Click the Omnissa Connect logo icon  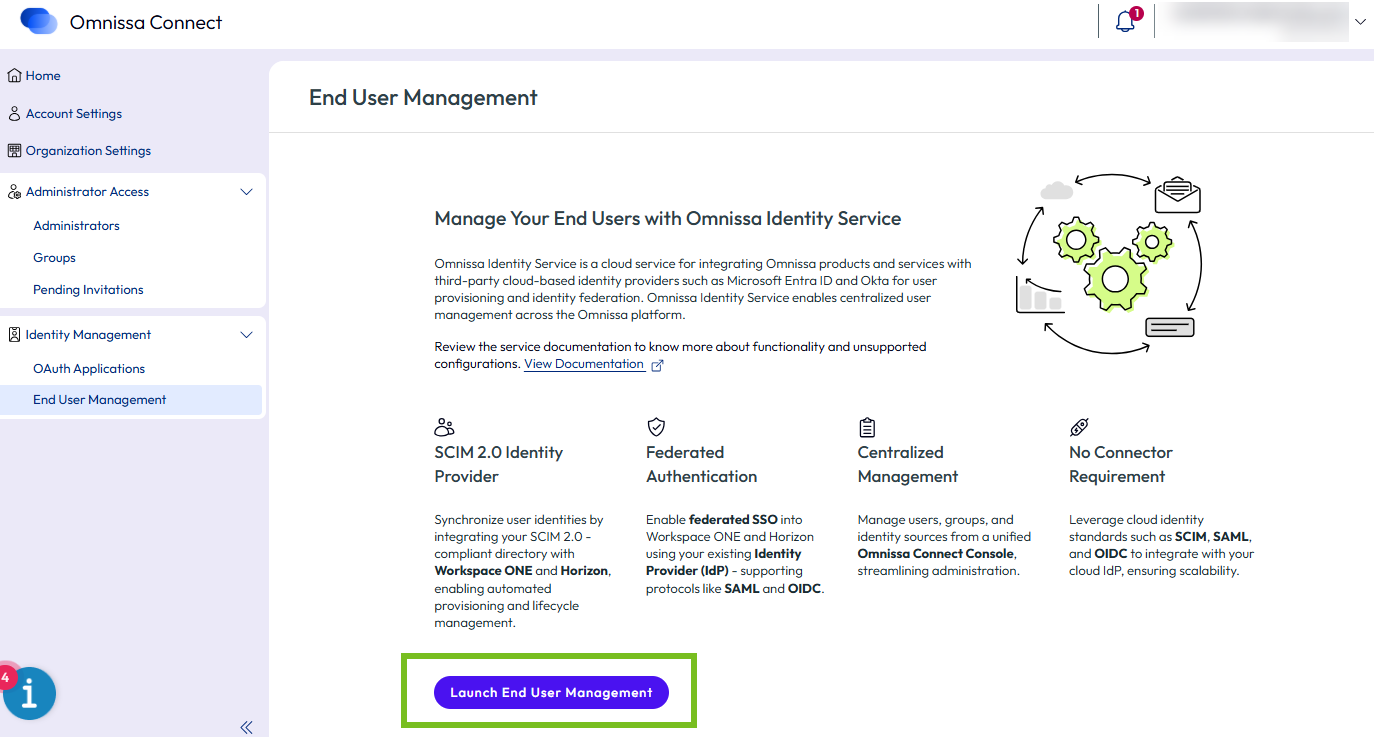click(40, 21)
